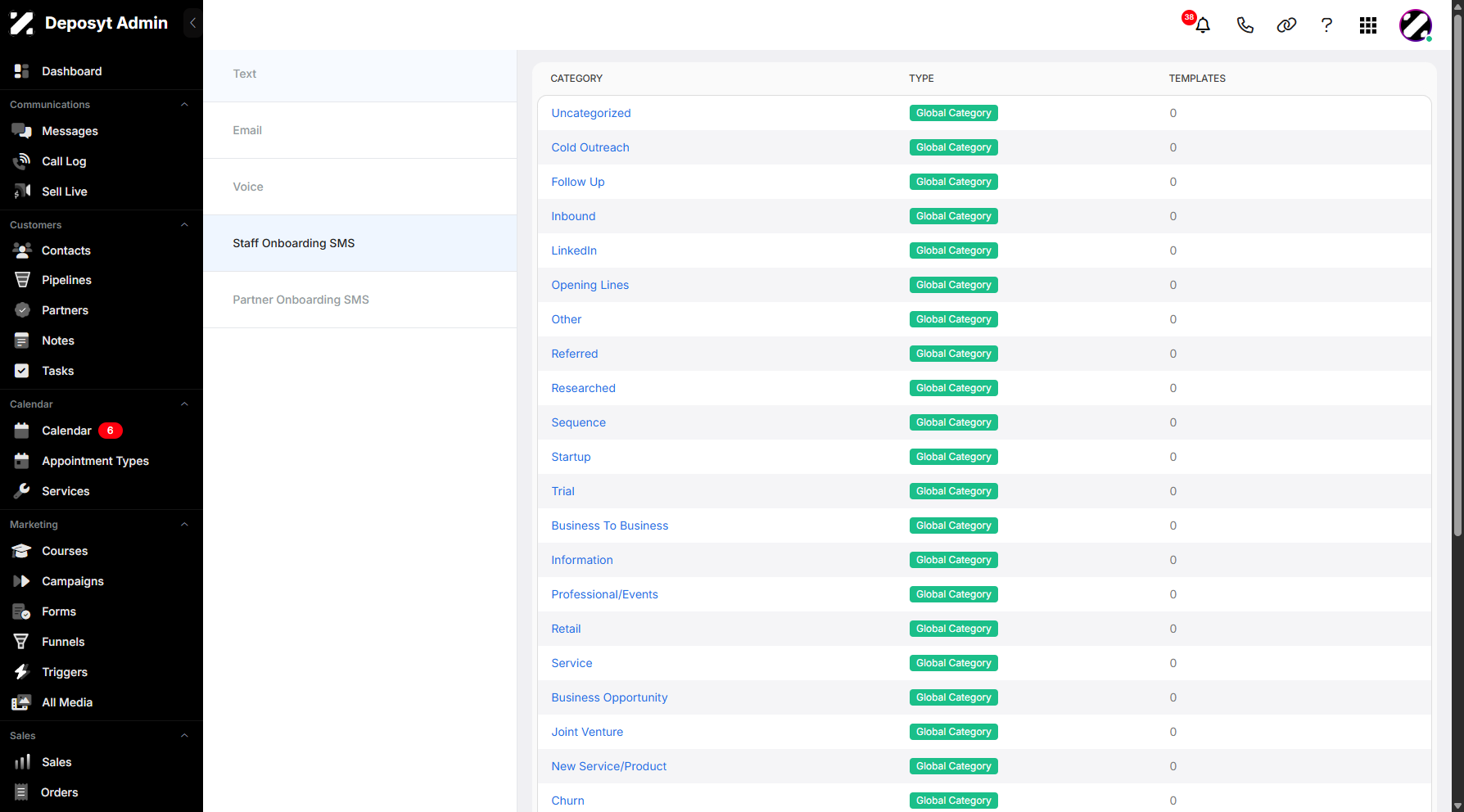
Task: Click the link chain icon in header
Action: click(x=1286, y=25)
